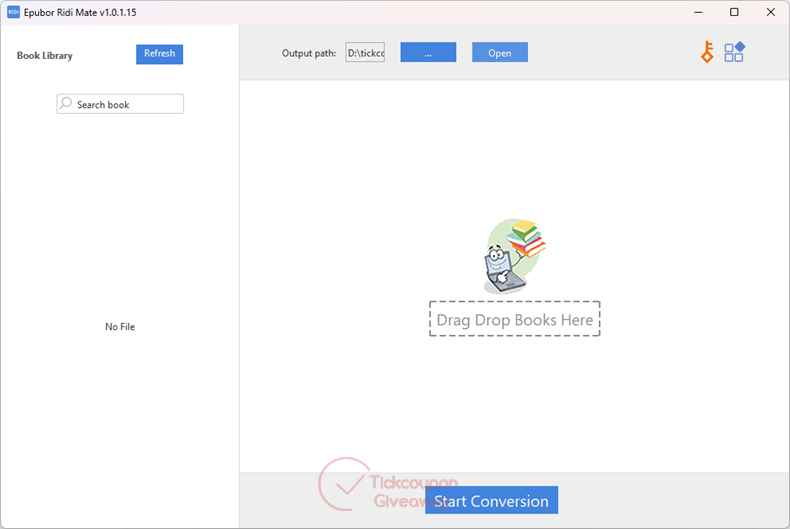Click the Epubor Ridi Mate title bar icon
This screenshot has width=790, height=529.
click(x=14, y=12)
